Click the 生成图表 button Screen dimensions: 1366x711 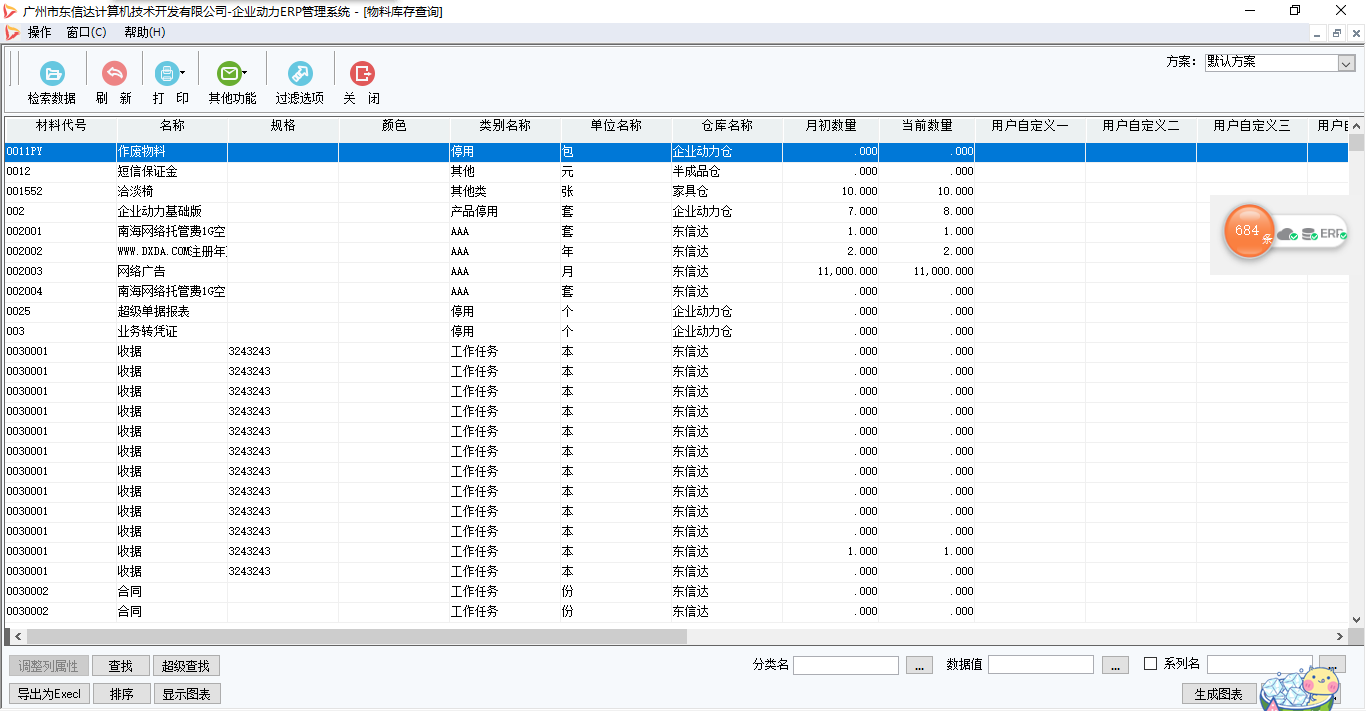click(x=1218, y=694)
